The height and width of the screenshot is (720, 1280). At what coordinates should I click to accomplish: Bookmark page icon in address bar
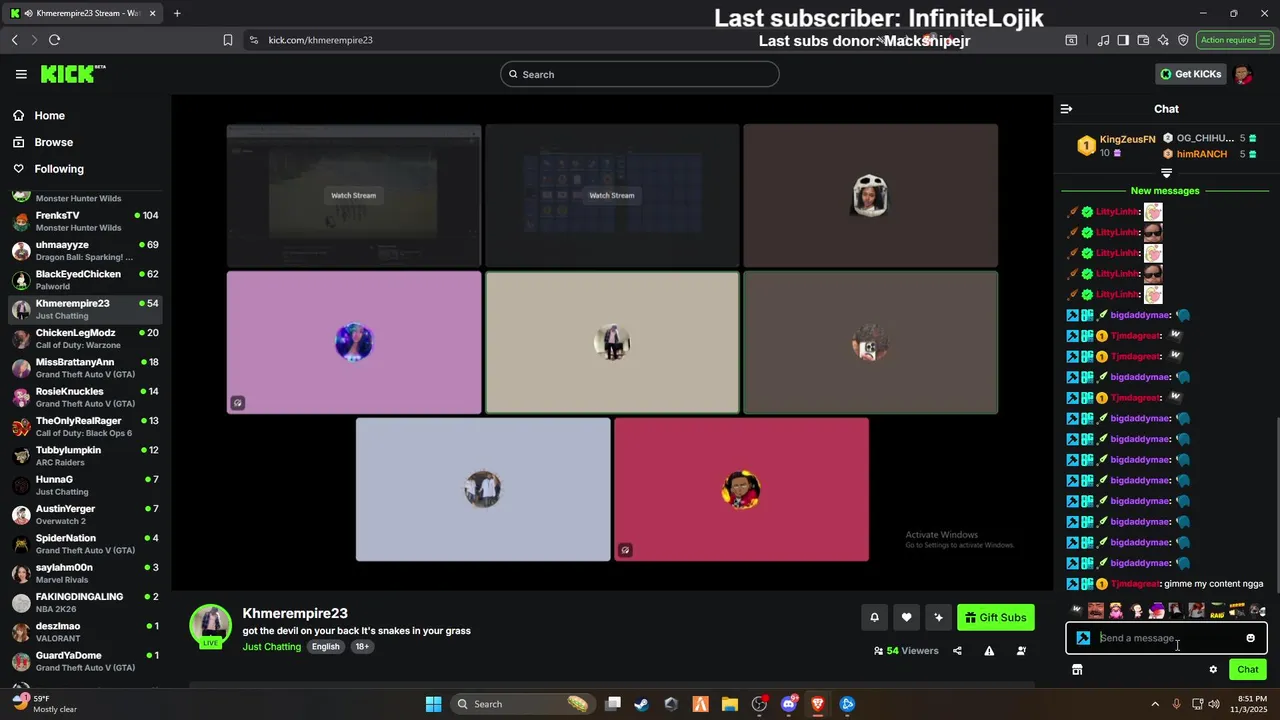[228, 40]
